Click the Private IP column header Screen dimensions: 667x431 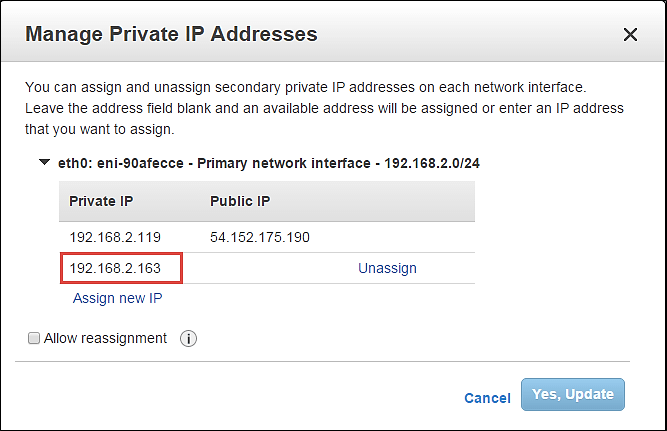pyautogui.click(x=101, y=201)
